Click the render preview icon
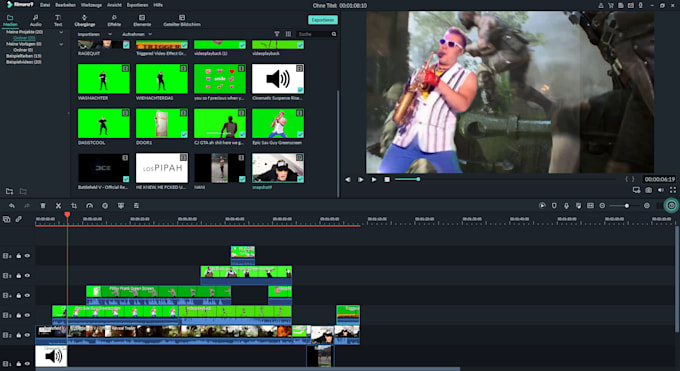This screenshot has width=680, height=371. (542, 206)
